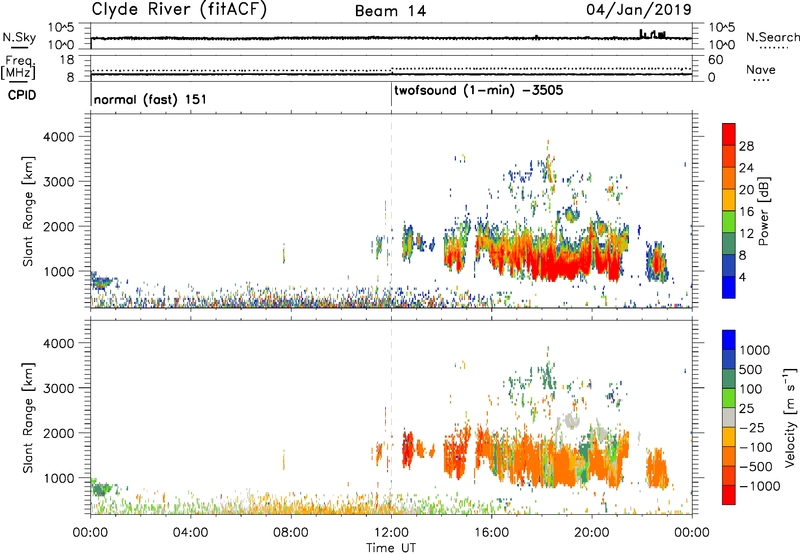Click the "16" label on Power color bar
This screenshot has width=800, height=554.
(746, 212)
